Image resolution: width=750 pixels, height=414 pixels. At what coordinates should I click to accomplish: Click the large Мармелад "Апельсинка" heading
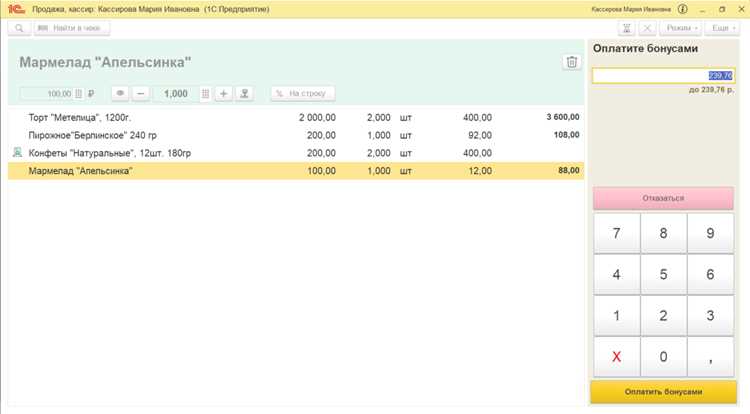105,62
